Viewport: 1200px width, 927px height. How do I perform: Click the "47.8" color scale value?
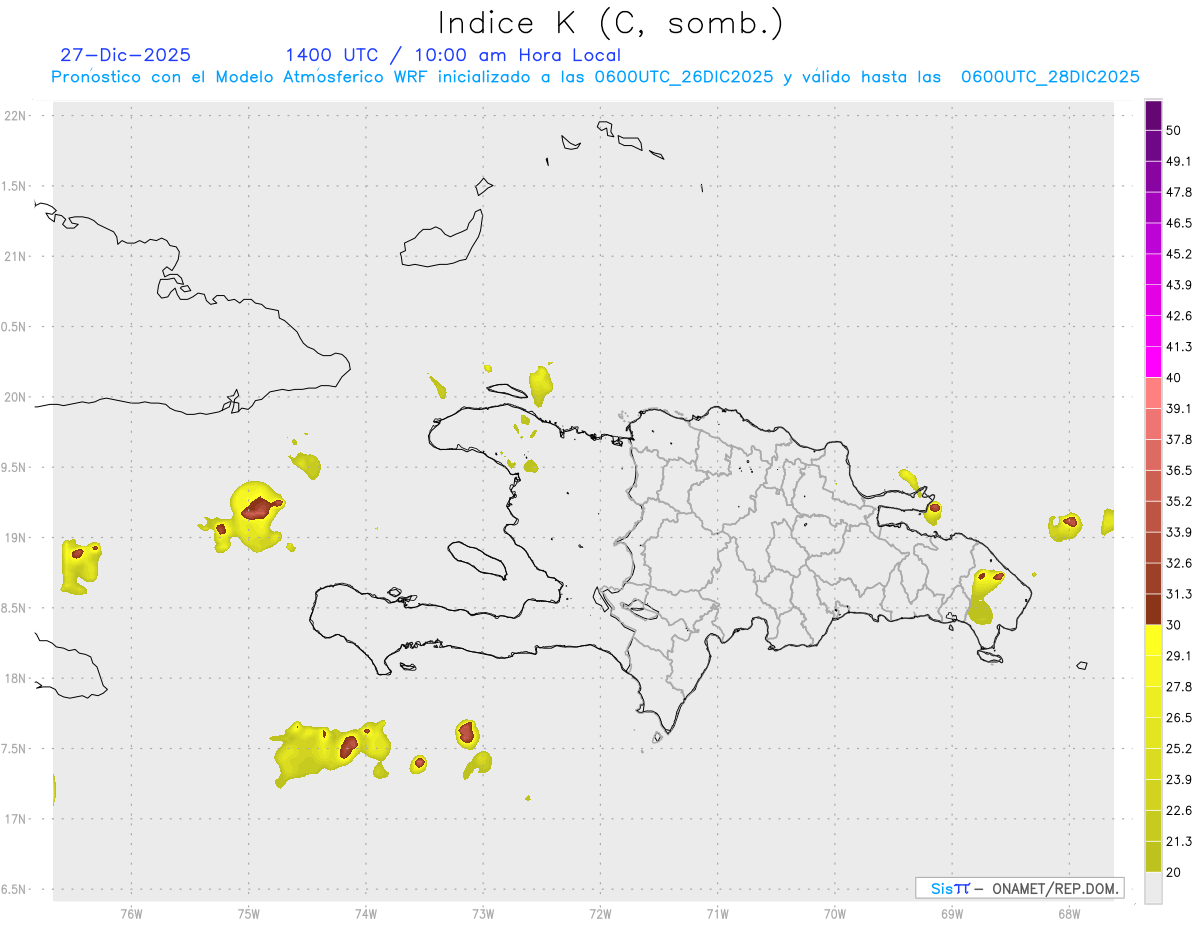point(1179,193)
